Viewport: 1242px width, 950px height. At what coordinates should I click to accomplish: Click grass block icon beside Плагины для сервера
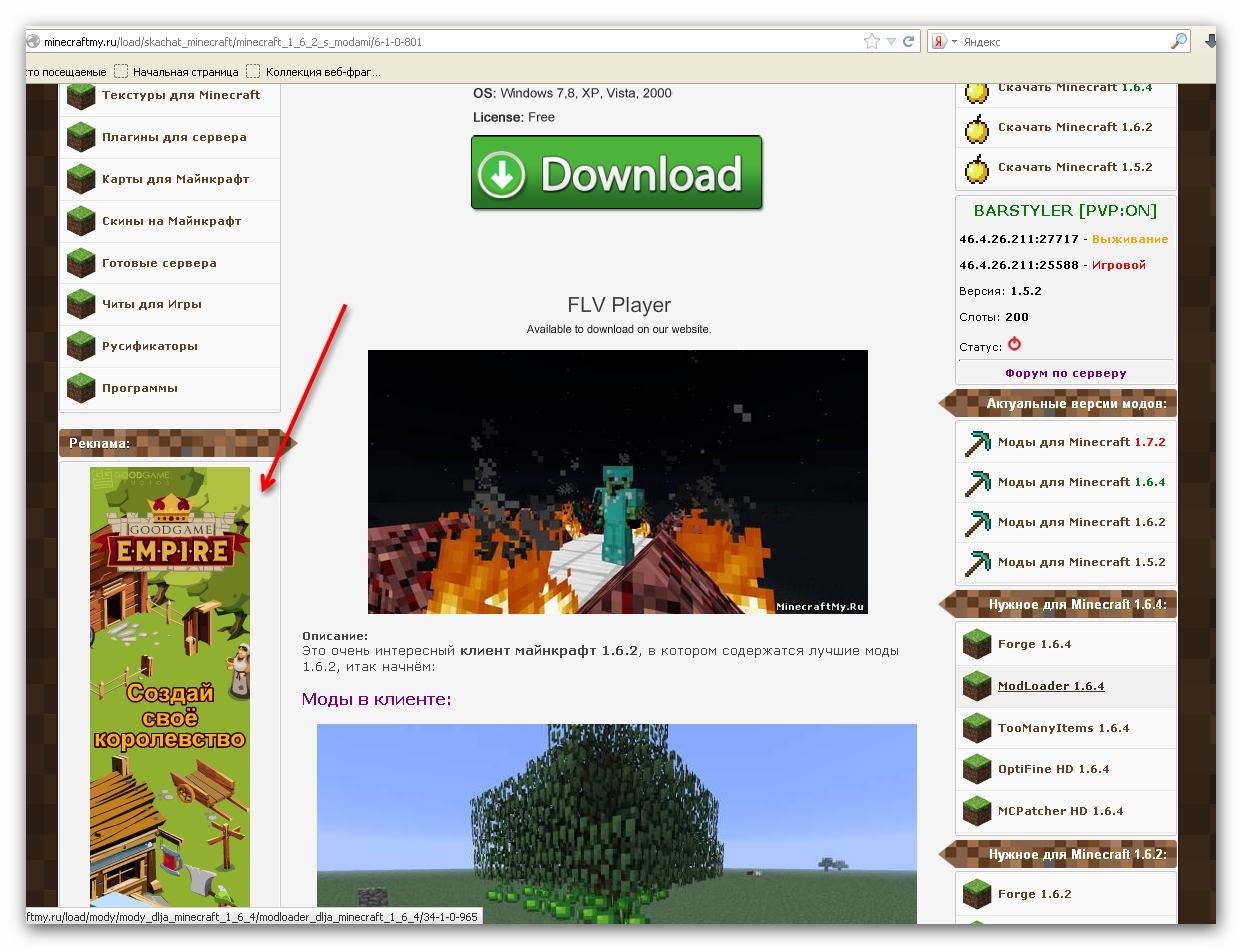pos(80,137)
